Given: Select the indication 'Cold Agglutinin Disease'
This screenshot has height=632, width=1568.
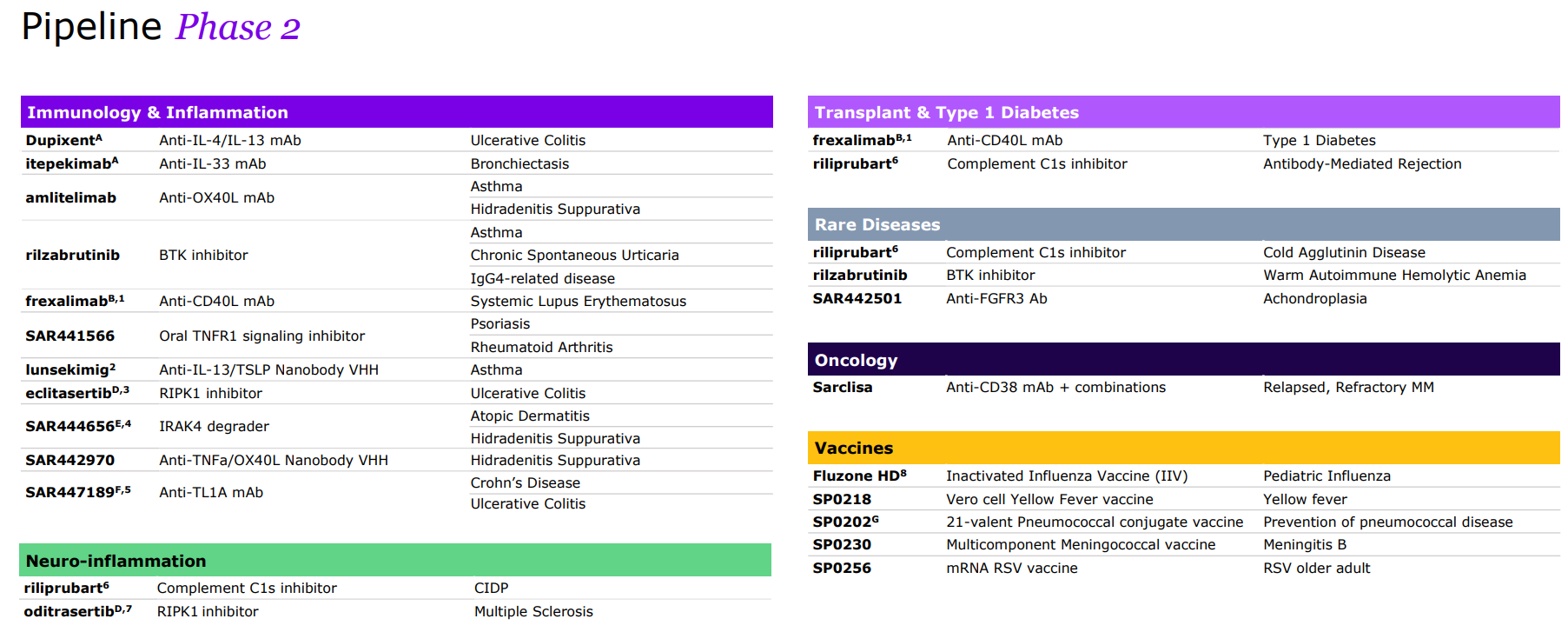Looking at the screenshot, I should pyautogui.click(x=1345, y=252).
